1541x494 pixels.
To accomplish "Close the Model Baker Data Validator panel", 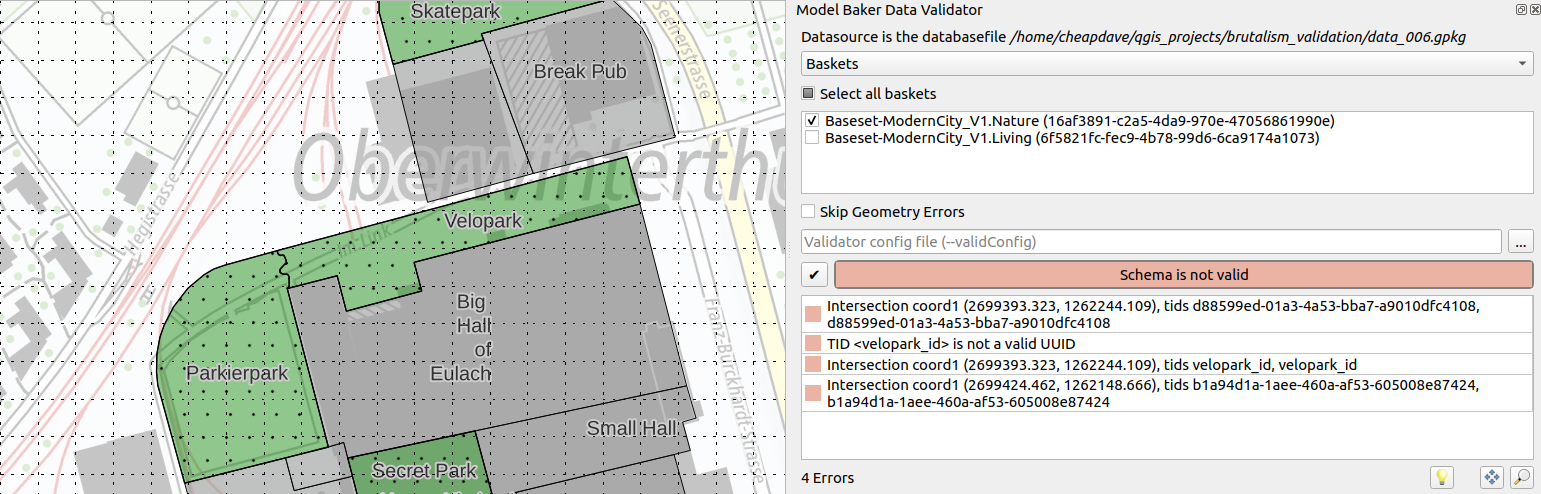I will pos(1533,10).
